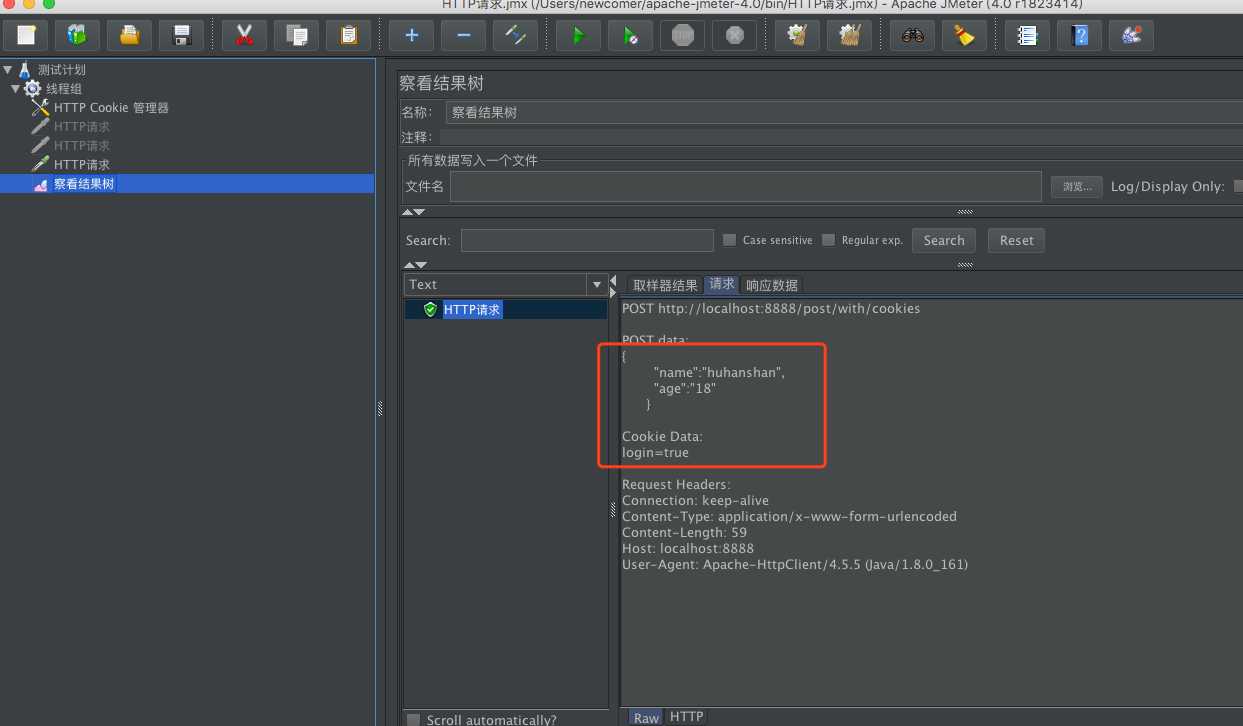
Task: Collapse the 线程组 tree node arrow
Action: 16,89
